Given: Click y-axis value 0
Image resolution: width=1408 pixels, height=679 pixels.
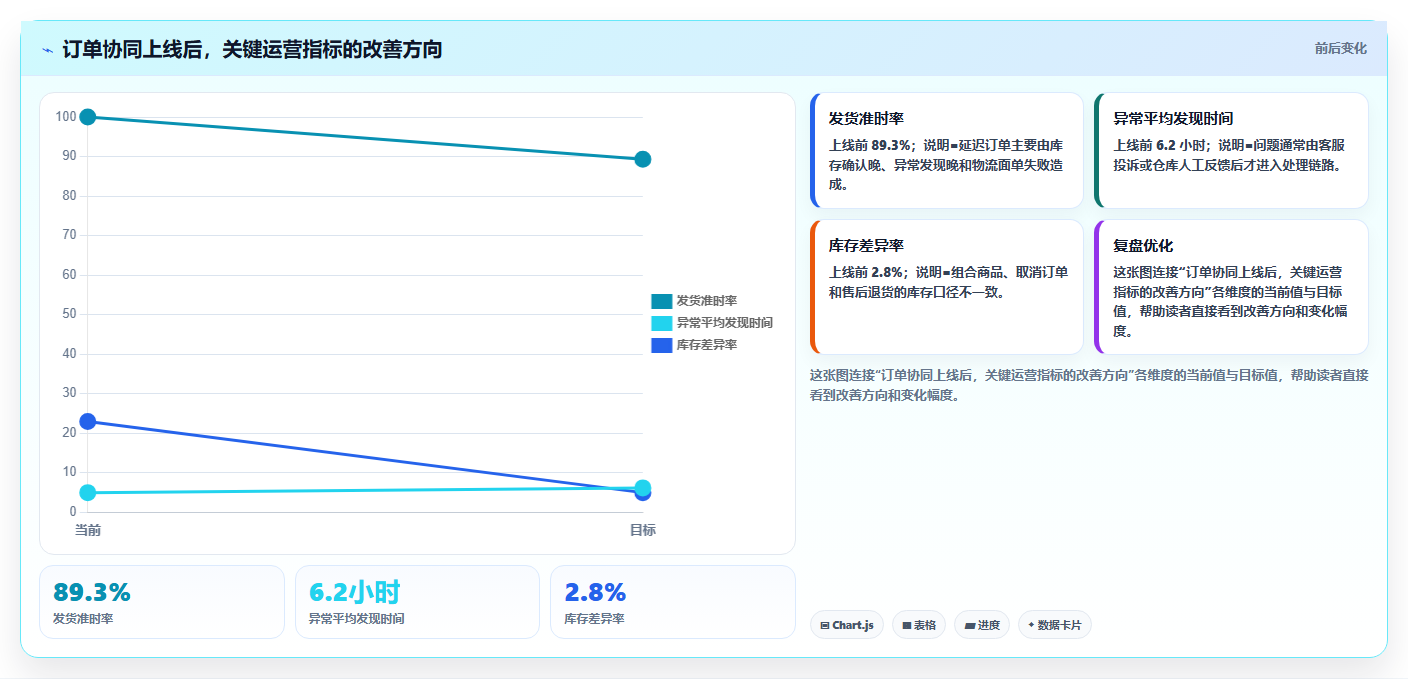Looking at the screenshot, I should pyautogui.click(x=73, y=511).
